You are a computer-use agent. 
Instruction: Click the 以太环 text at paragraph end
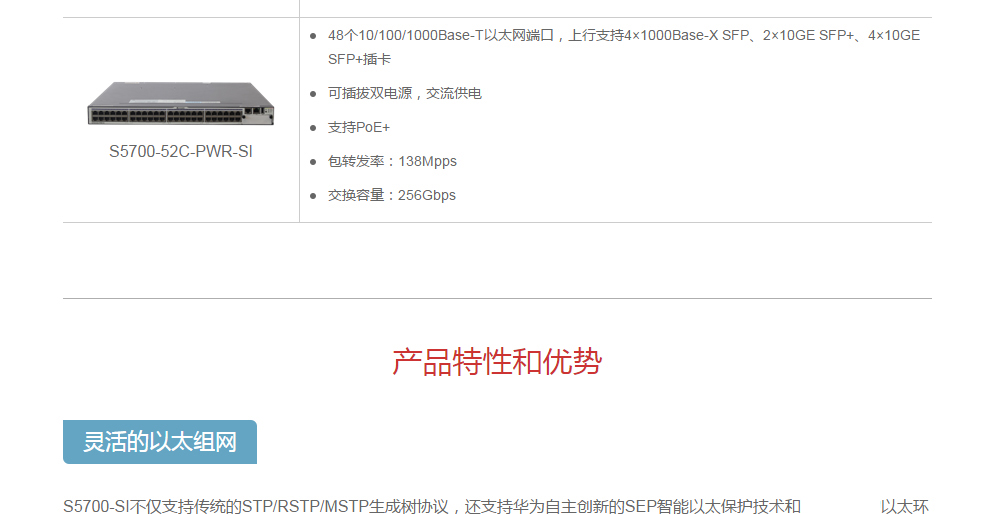(905, 506)
